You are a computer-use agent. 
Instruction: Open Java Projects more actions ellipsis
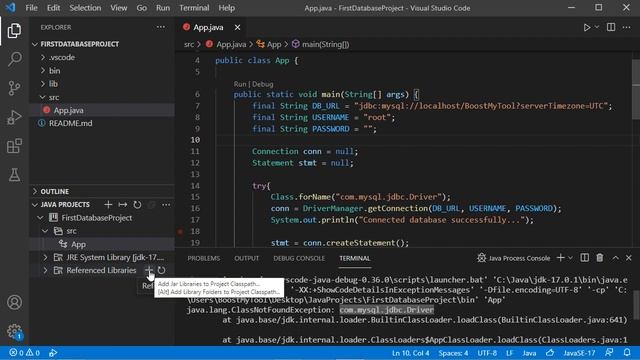coord(166,204)
